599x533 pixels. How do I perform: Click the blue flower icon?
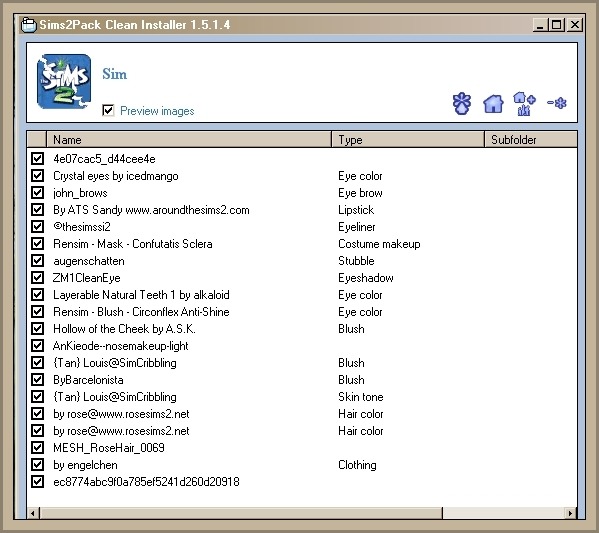click(462, 104)
